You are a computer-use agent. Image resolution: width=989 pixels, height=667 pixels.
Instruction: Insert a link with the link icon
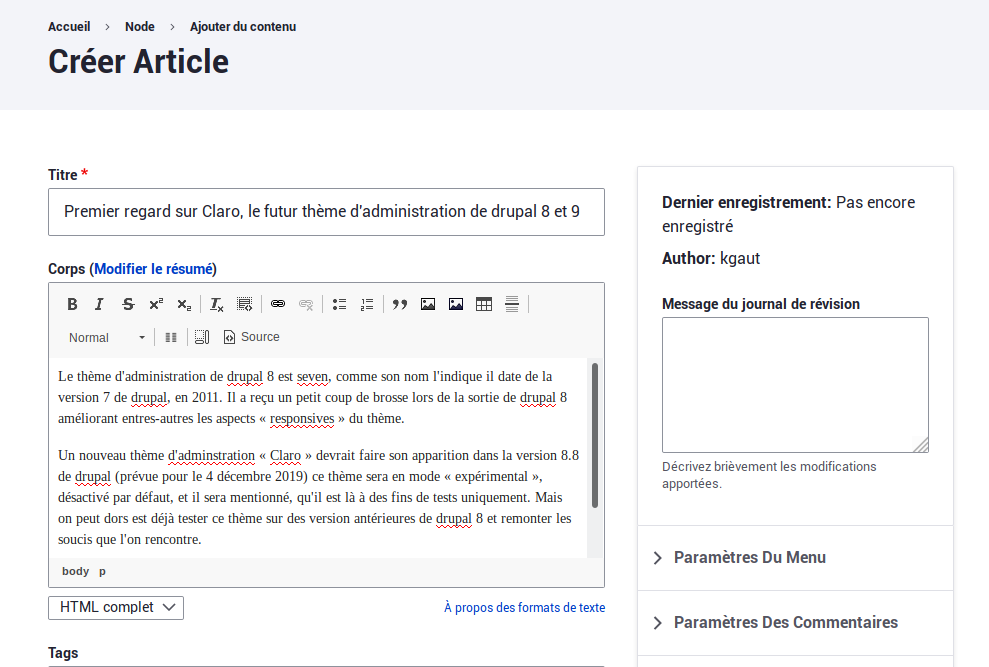tap(278, 305)
